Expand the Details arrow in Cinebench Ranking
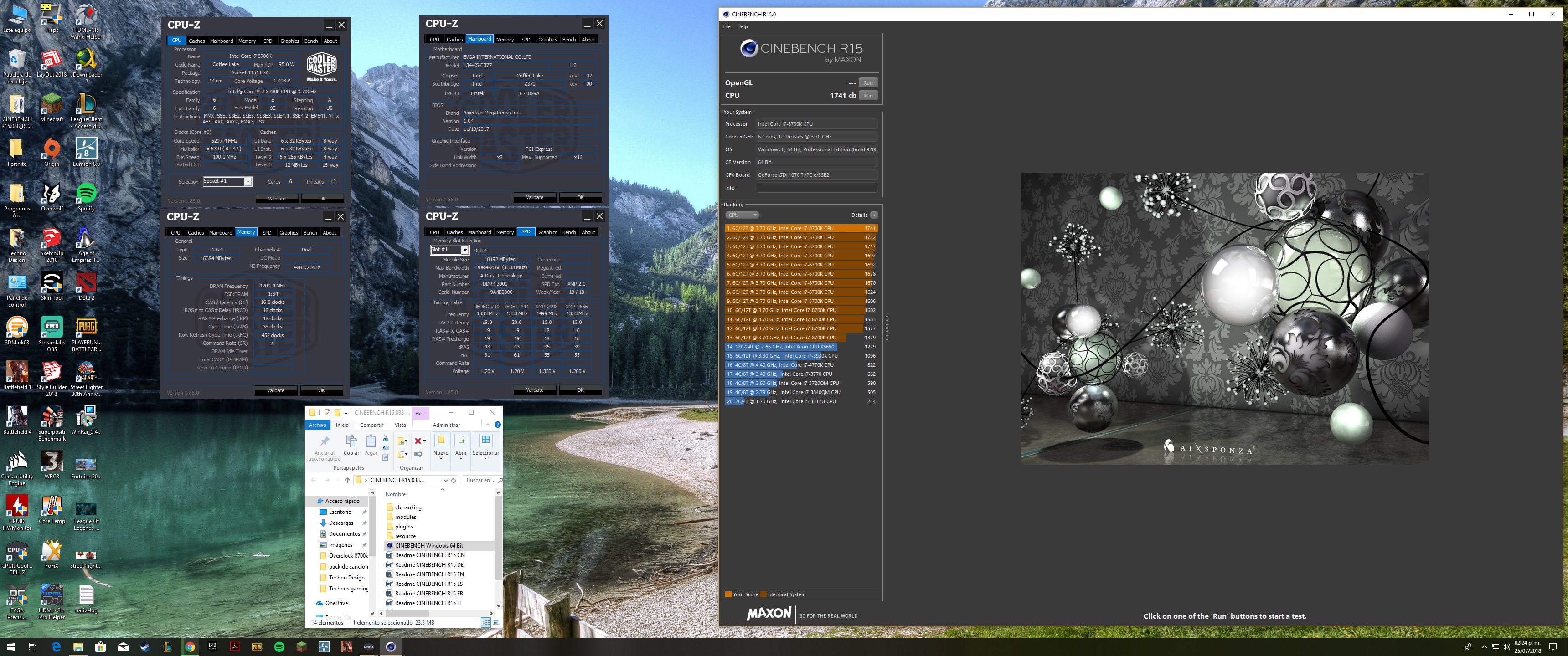Viewport: 1568px width, 656px height. [x=873, y=215]
